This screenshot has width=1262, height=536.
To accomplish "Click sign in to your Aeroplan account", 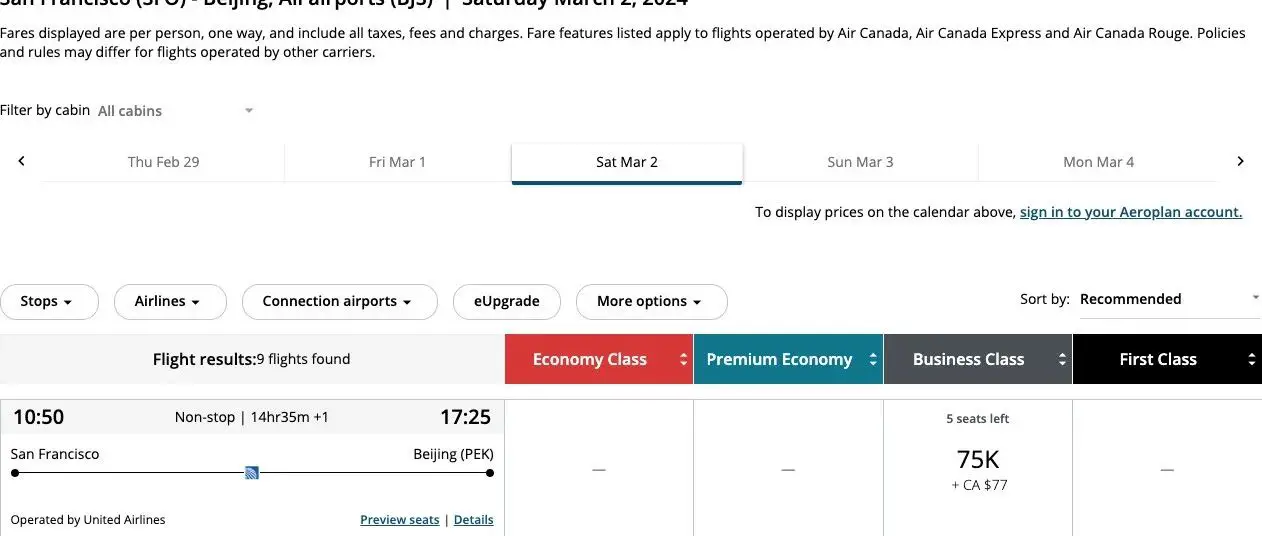I will pyautogui.click(x=1130, y=212).
